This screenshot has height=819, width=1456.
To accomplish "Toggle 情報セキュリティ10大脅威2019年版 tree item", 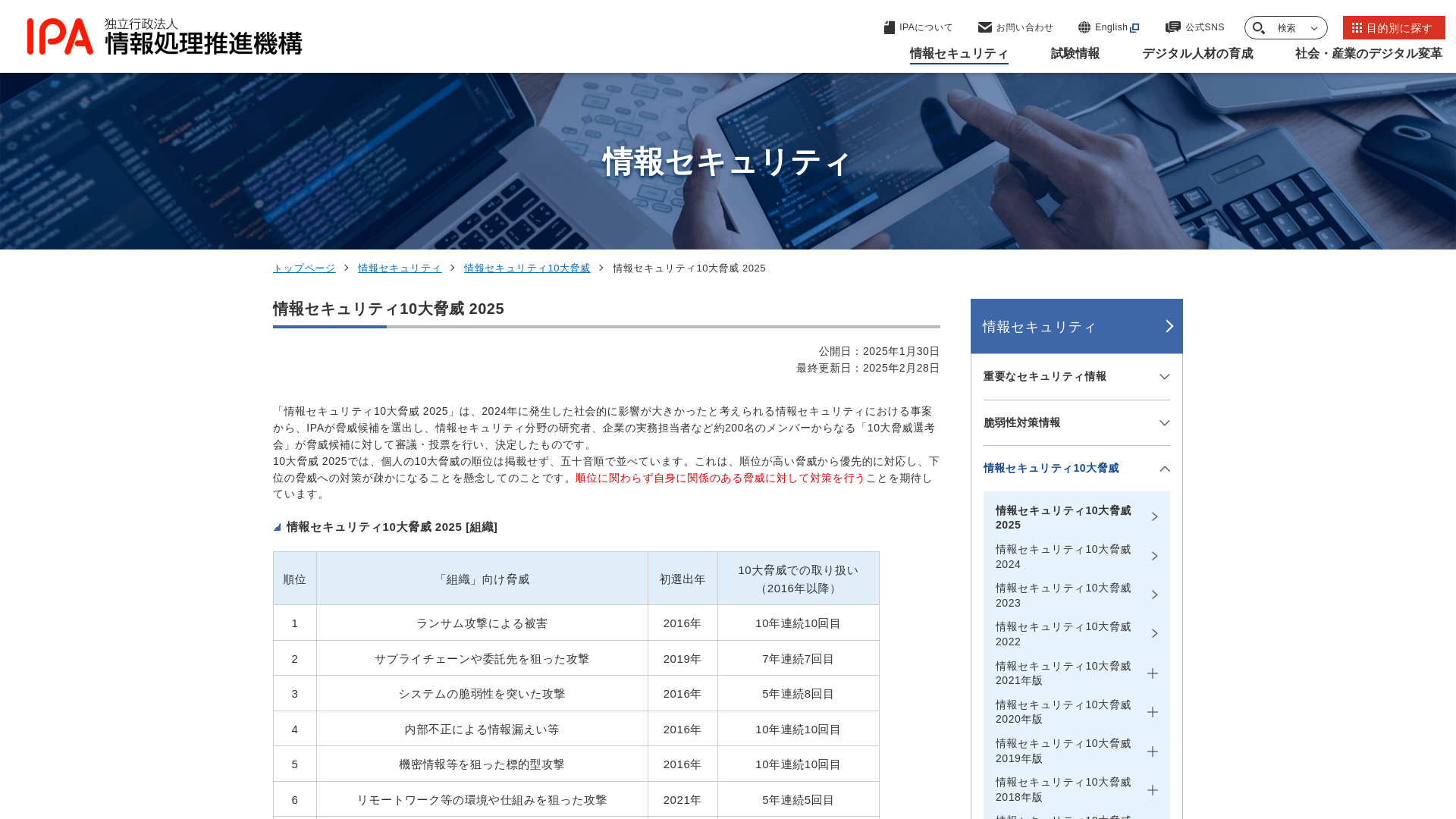I will pyautogui.click(x=1152, y=751).
